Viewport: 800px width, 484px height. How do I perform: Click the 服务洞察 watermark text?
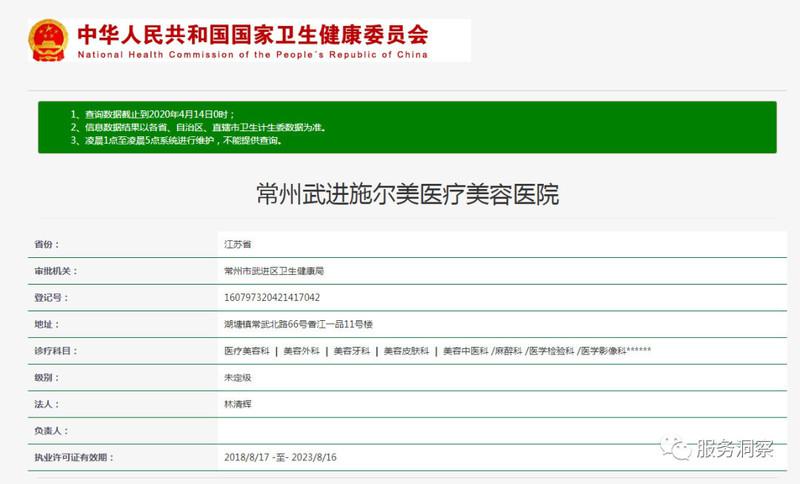coord(735,450)
